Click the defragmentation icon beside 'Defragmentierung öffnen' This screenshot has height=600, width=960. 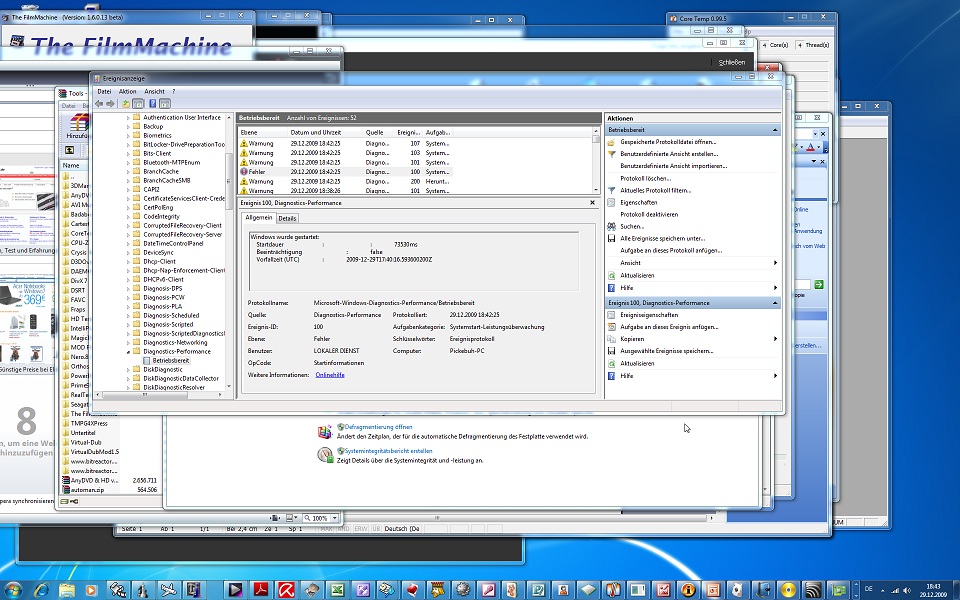[324, 432]
